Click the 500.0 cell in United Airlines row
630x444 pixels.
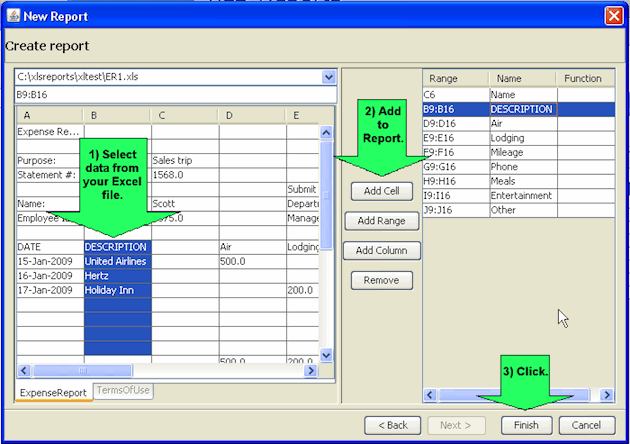tap(252, 262)
